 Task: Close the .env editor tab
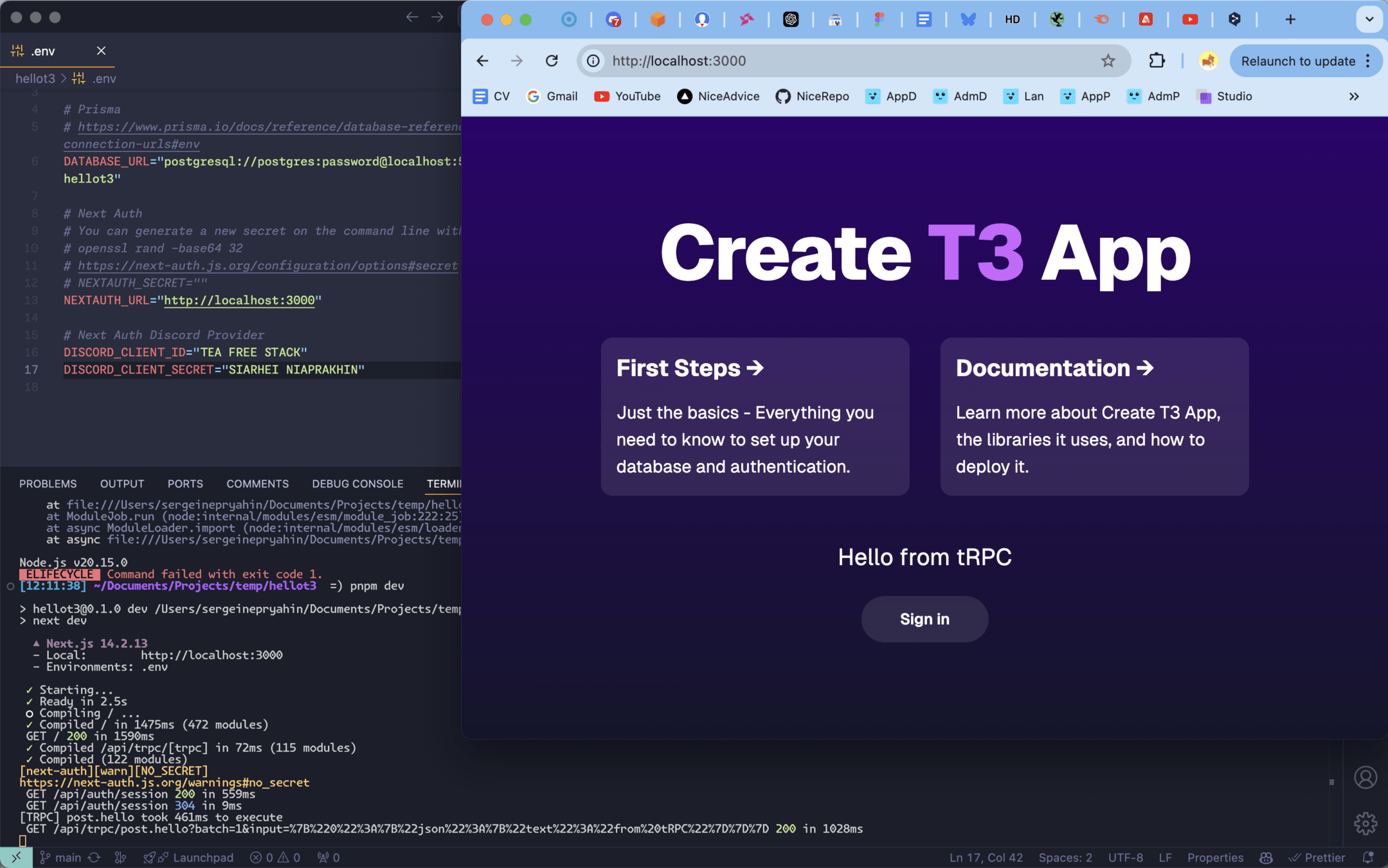click(101, 51)
